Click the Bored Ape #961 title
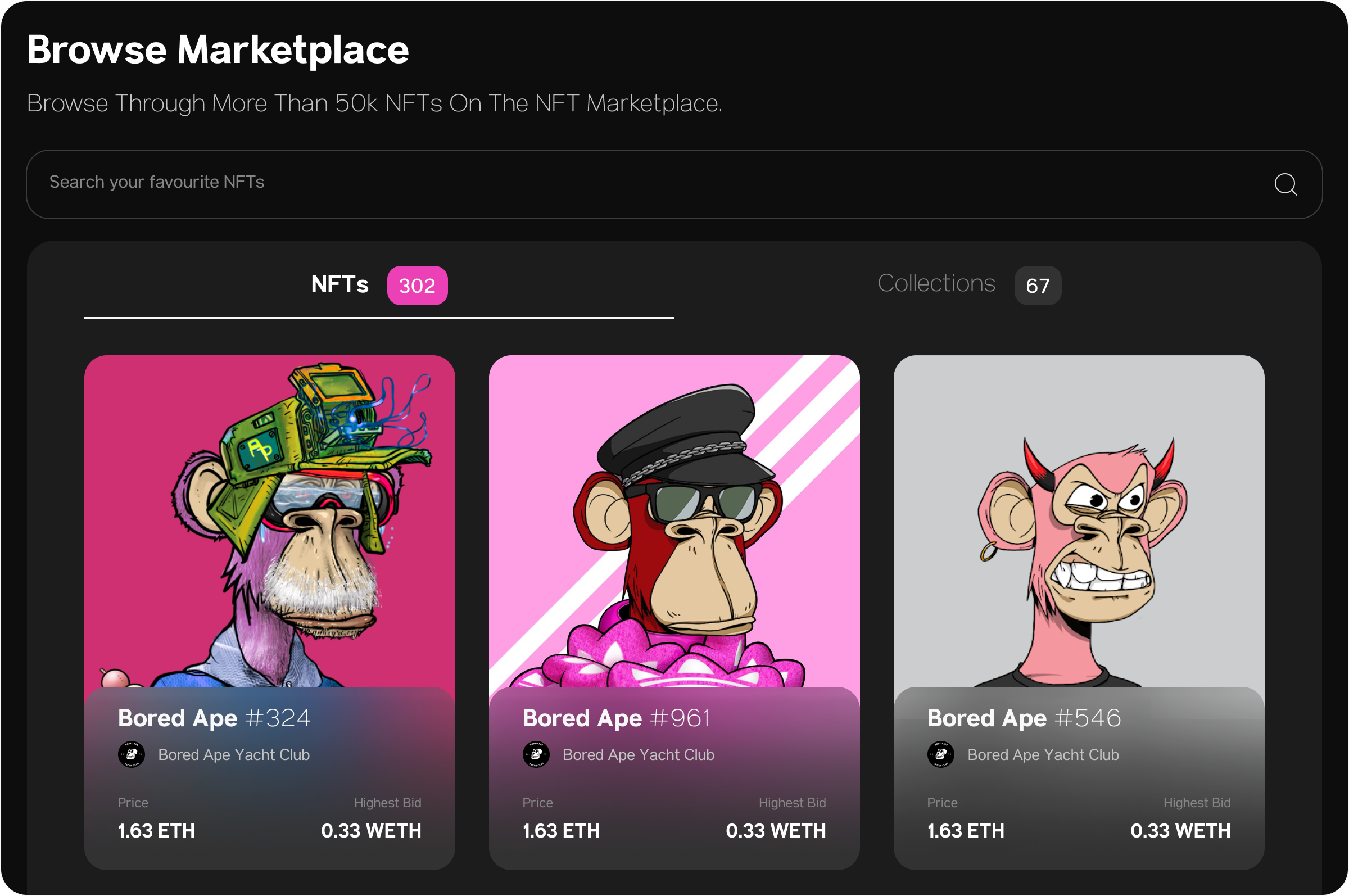Viewport: 1349px width, 896px height. [616, 718]
